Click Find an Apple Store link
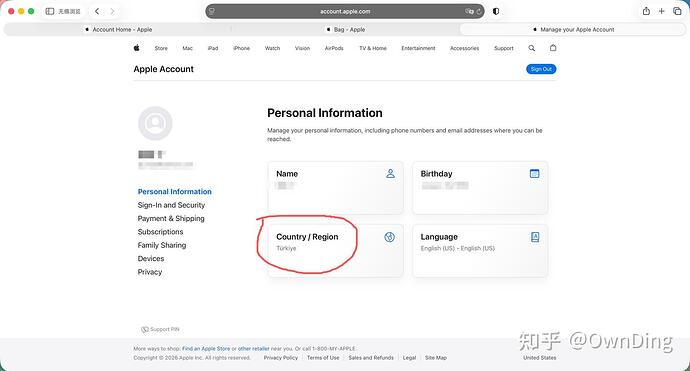Viewport: 690px width, 371px height. [206, 349]
